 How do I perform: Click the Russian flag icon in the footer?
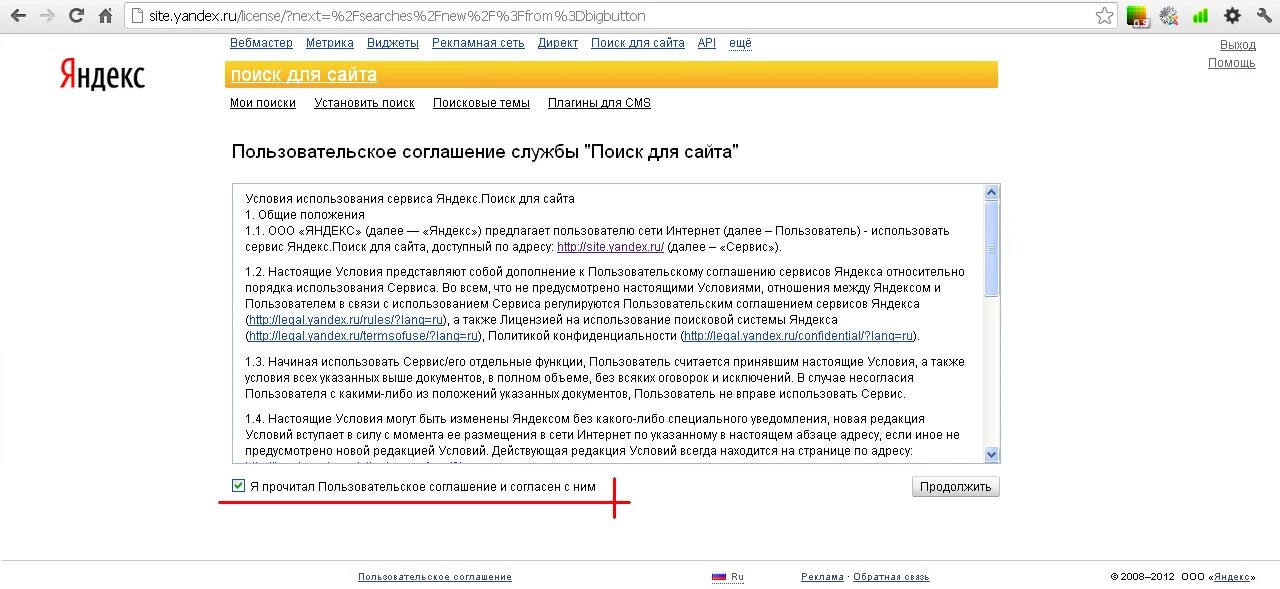coord(717,576)
